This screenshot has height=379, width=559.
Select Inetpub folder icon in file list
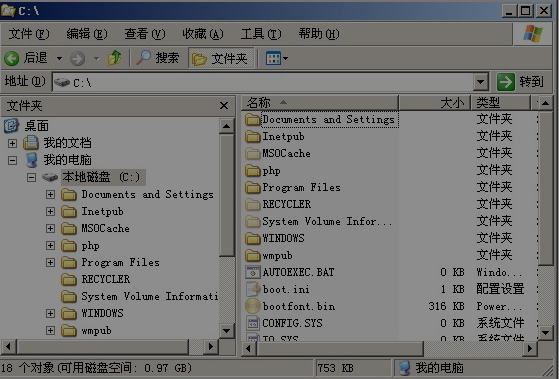pyautogui.click(x=253, y=137)
